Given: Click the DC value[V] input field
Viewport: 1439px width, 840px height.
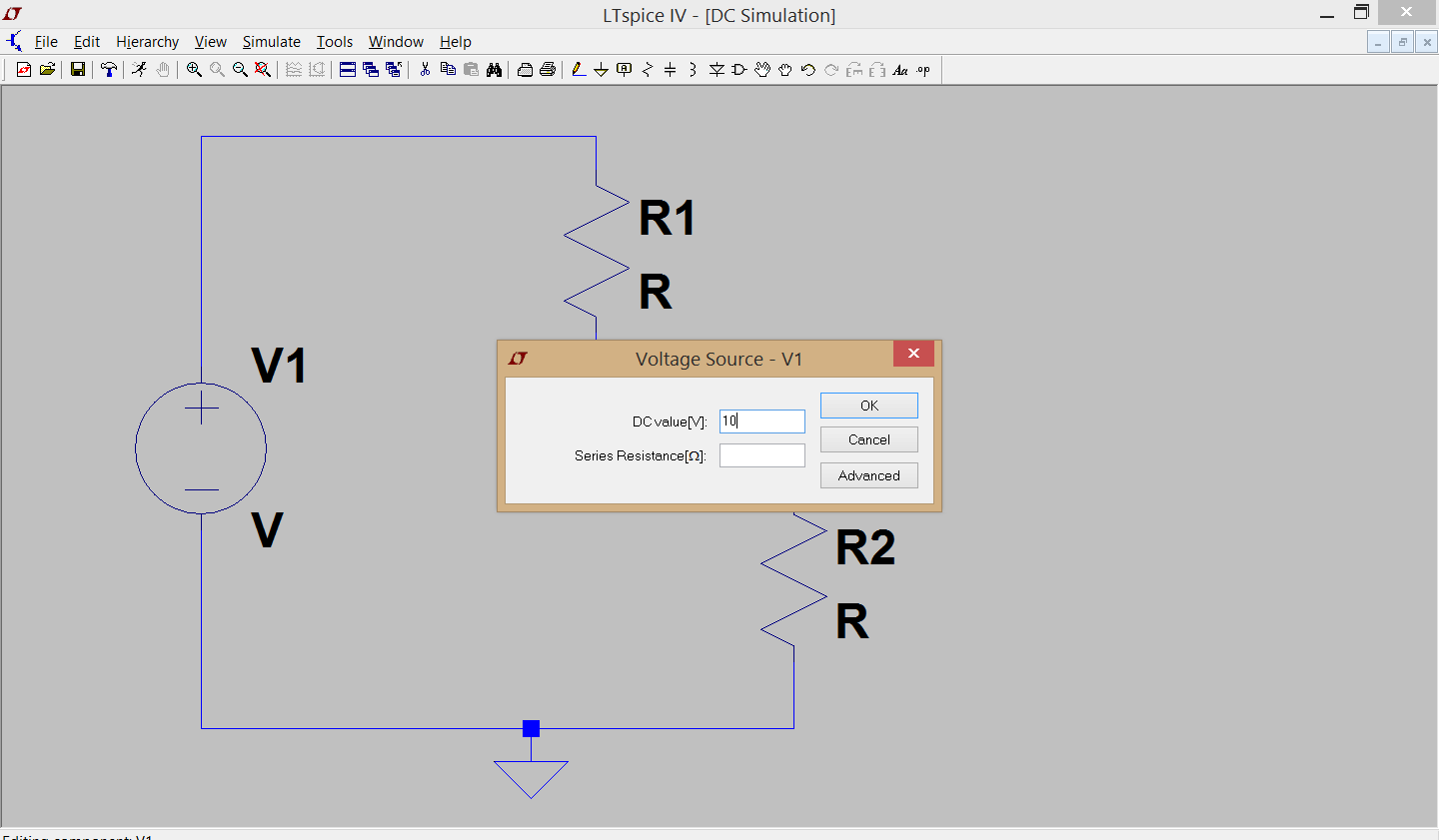Looking at the screenshot, I should click(762, 421).
